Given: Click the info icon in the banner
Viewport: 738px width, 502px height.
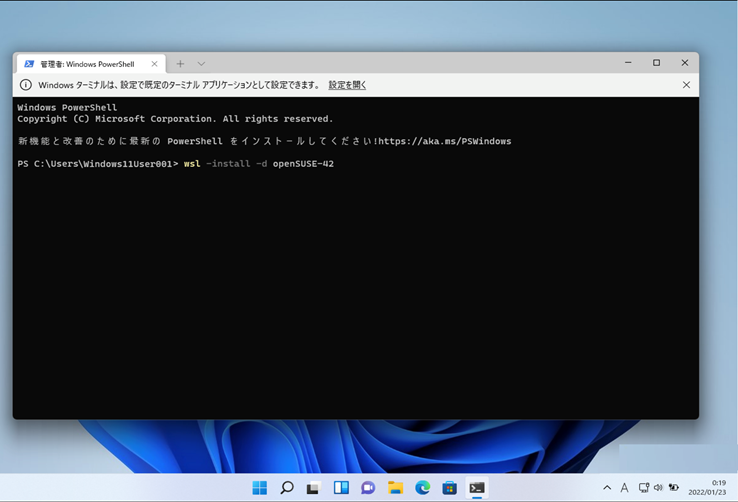Looking at the screenshot, I should coord(26,85).
